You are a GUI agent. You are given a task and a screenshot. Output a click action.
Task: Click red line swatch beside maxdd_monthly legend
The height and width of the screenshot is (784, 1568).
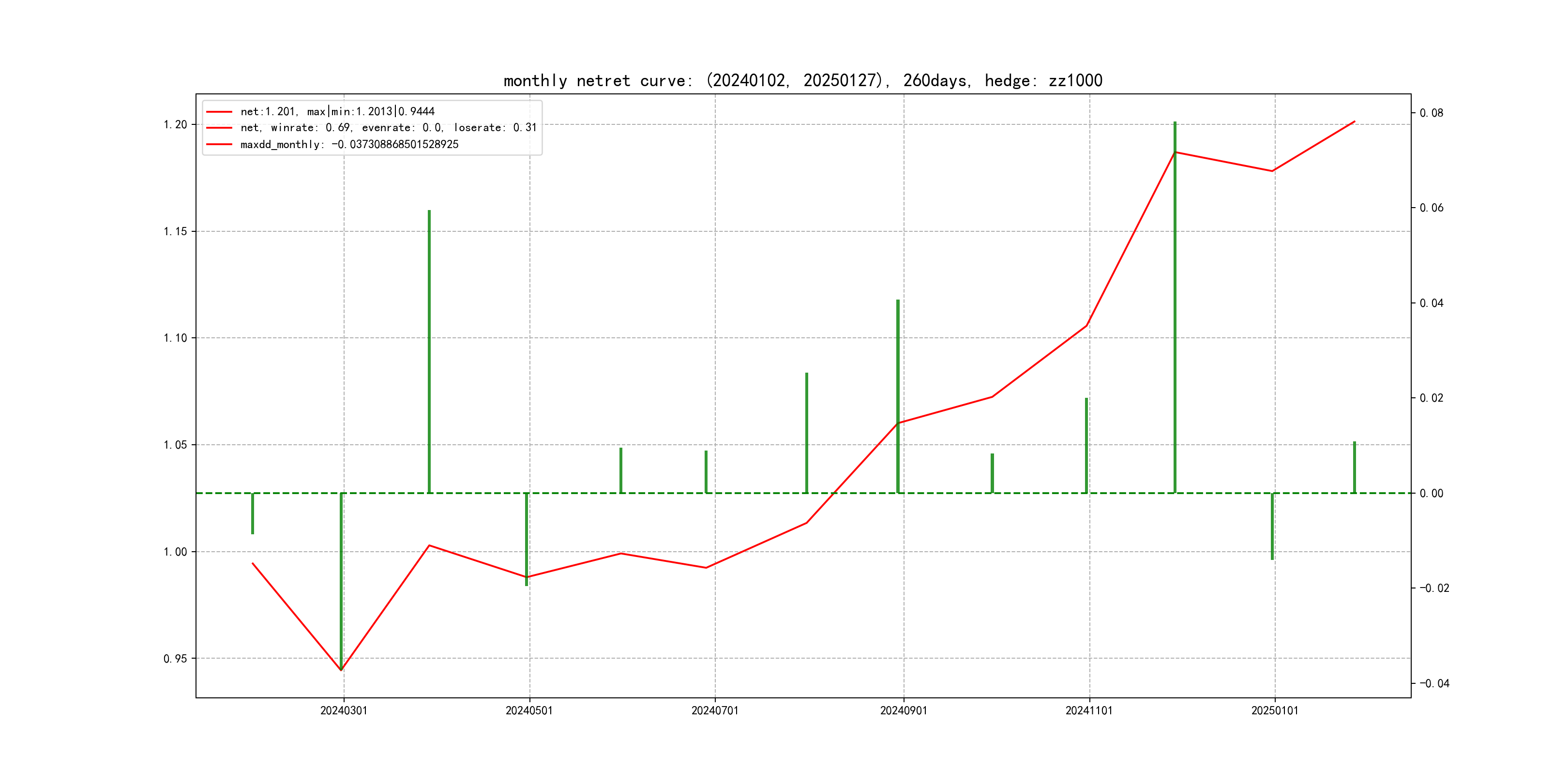tap(219, 144)
